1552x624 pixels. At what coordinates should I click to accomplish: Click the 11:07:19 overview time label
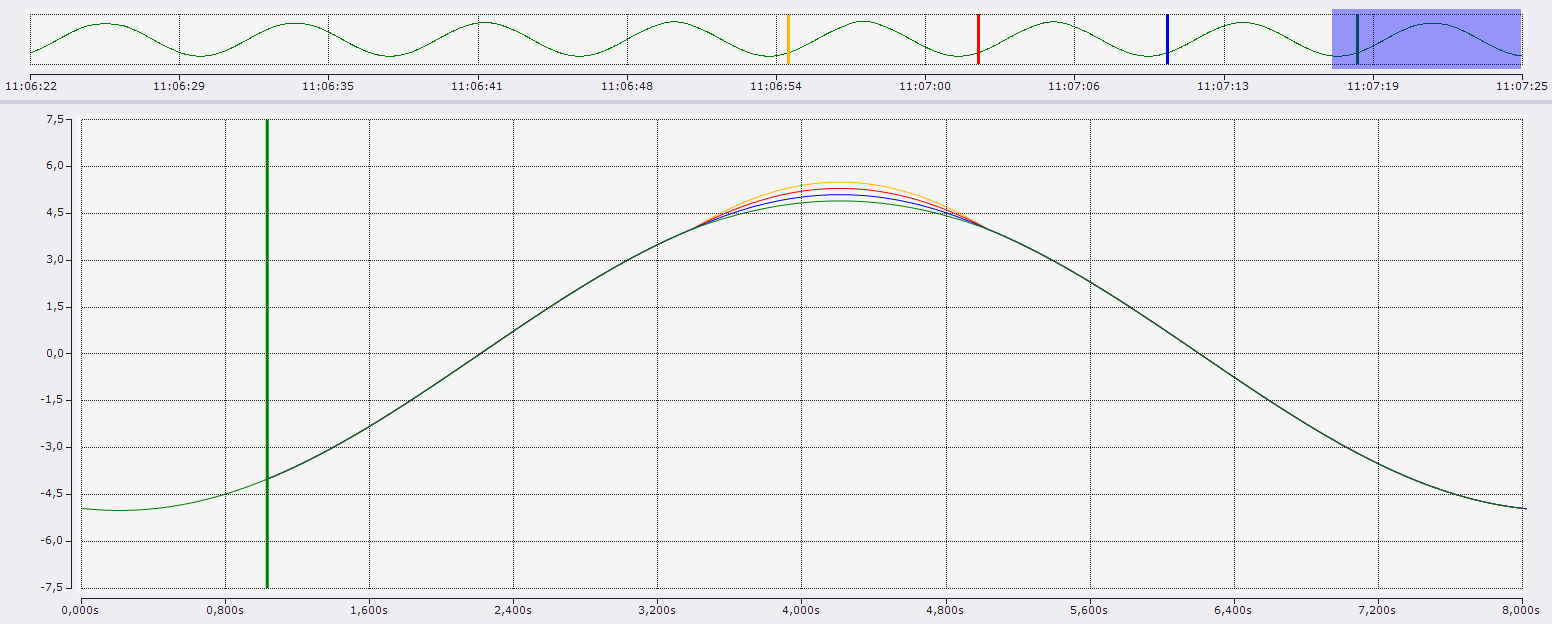(x=1372, y=86)
